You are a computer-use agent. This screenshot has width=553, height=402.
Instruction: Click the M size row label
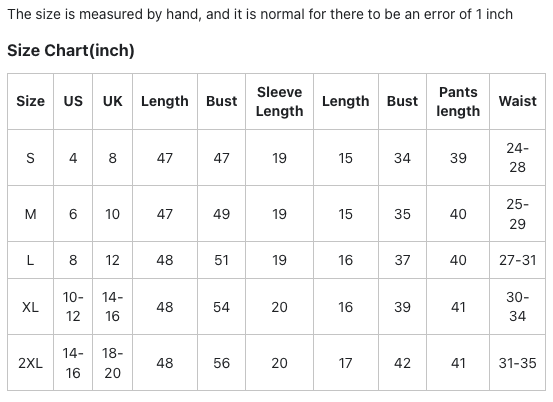(30, 214)
